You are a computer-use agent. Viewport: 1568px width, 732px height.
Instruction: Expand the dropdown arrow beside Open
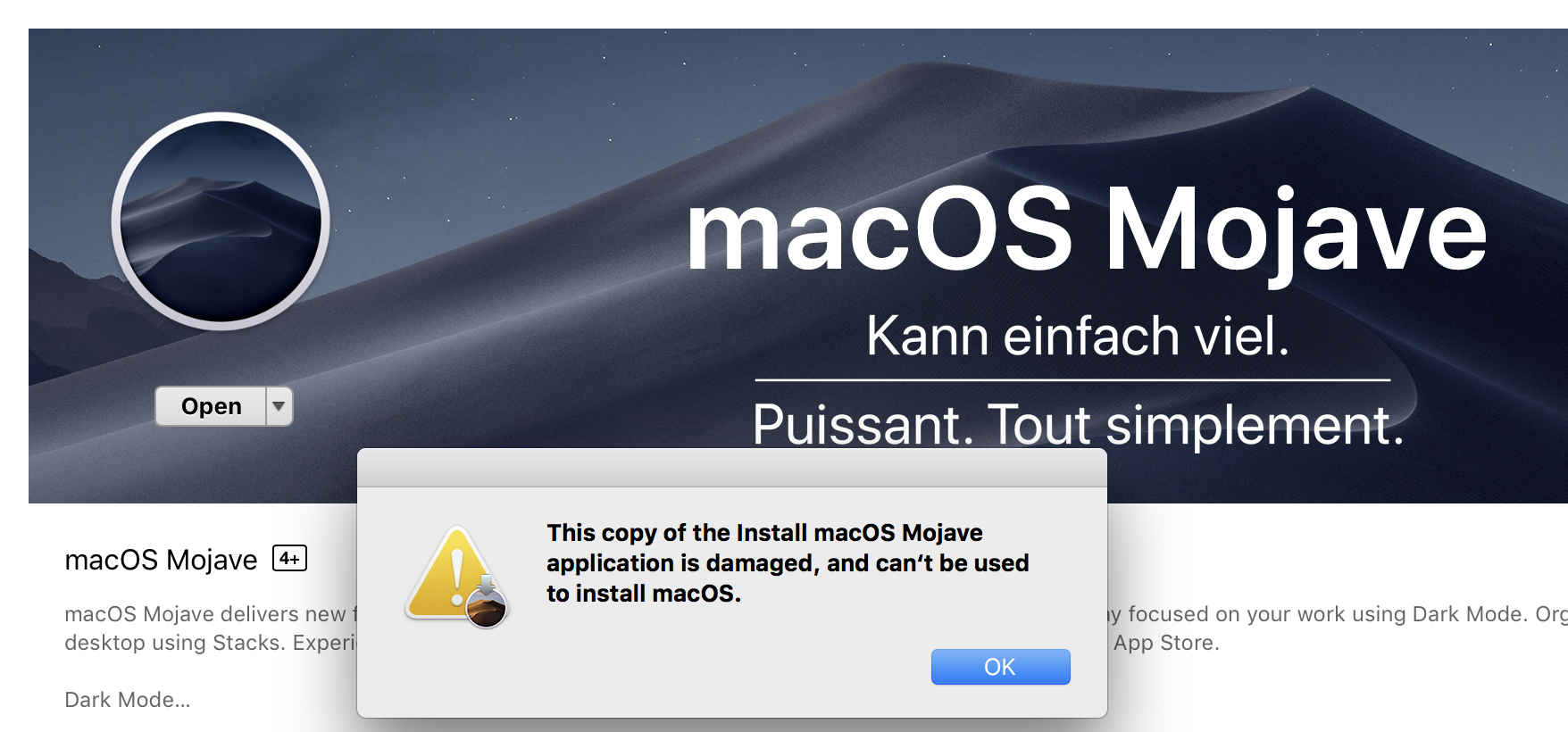tap(279, 406)
